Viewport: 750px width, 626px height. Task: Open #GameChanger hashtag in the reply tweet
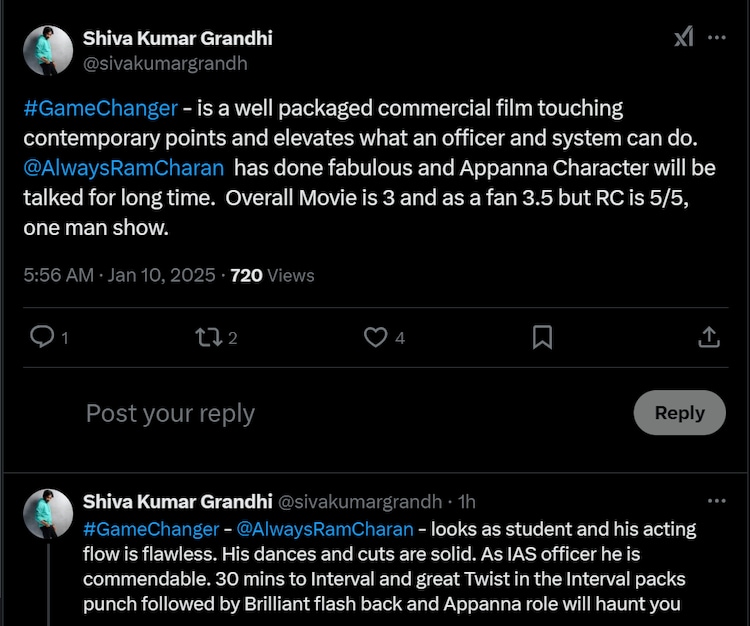click(151, 529)
